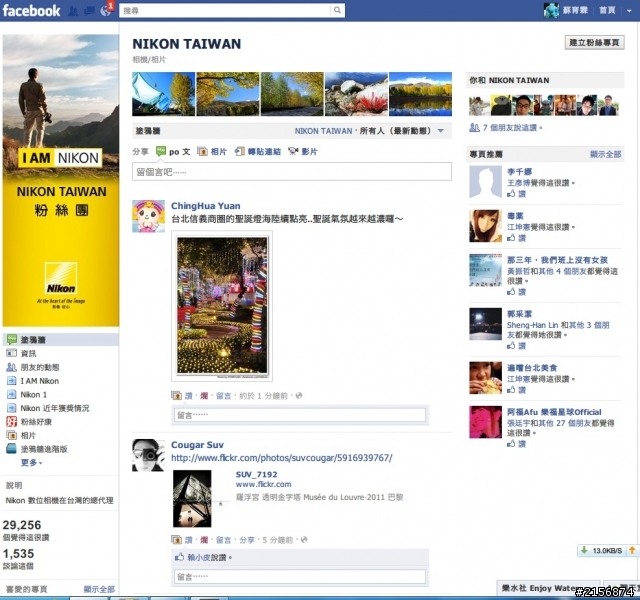Expand the wall filter 所有人 dropdown
640x600 pixels.
441,131
